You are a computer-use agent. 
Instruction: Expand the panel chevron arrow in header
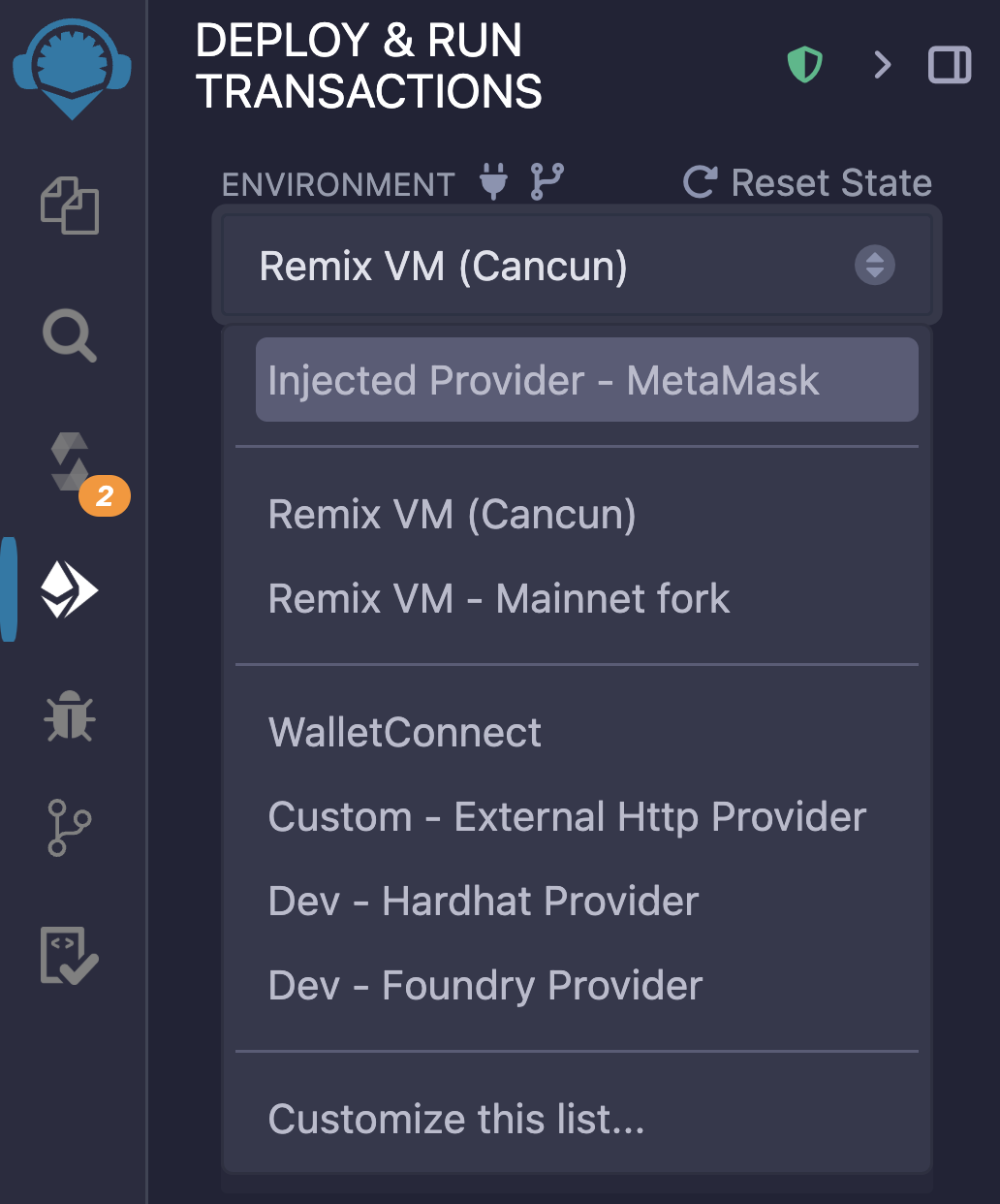point(882,65)
